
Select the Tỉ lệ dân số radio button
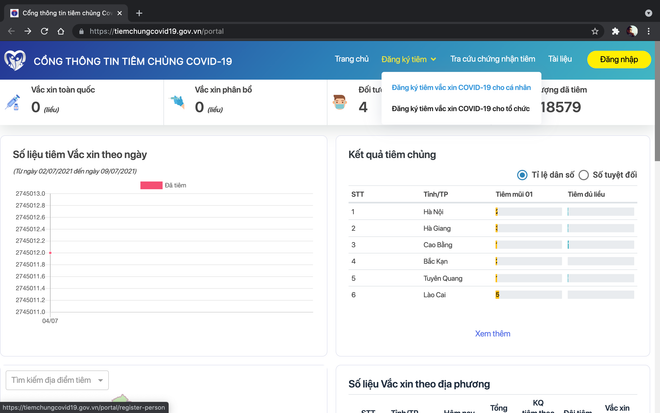522,174
